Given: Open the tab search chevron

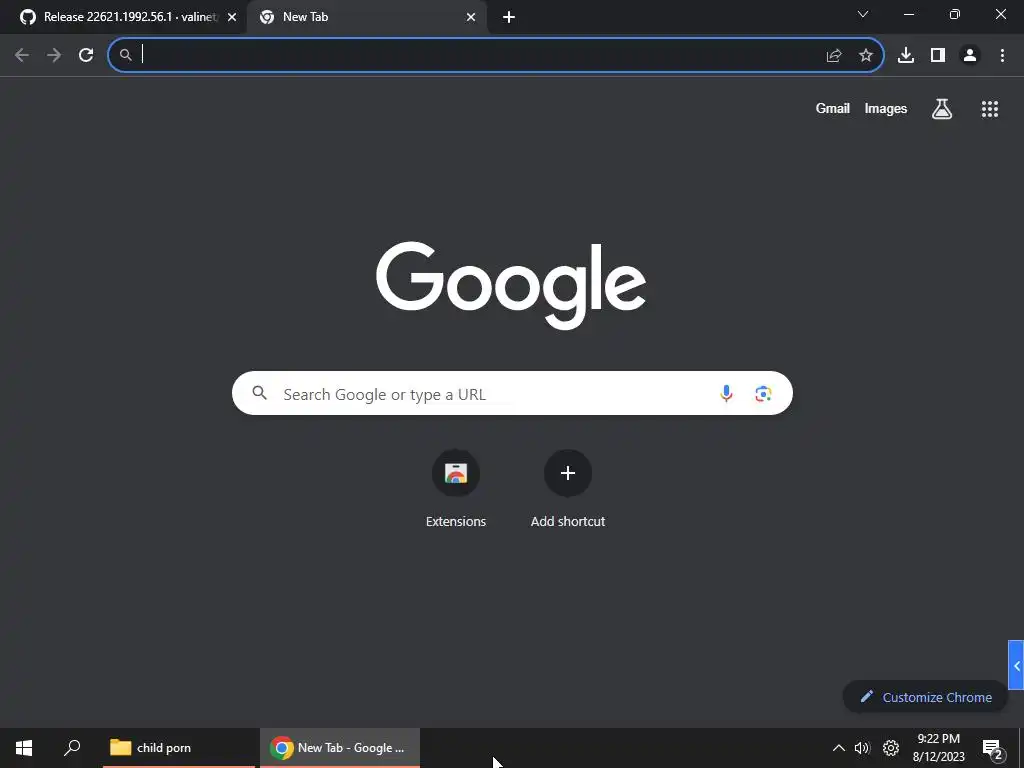Looking at the screenshot, I should 863,14.
